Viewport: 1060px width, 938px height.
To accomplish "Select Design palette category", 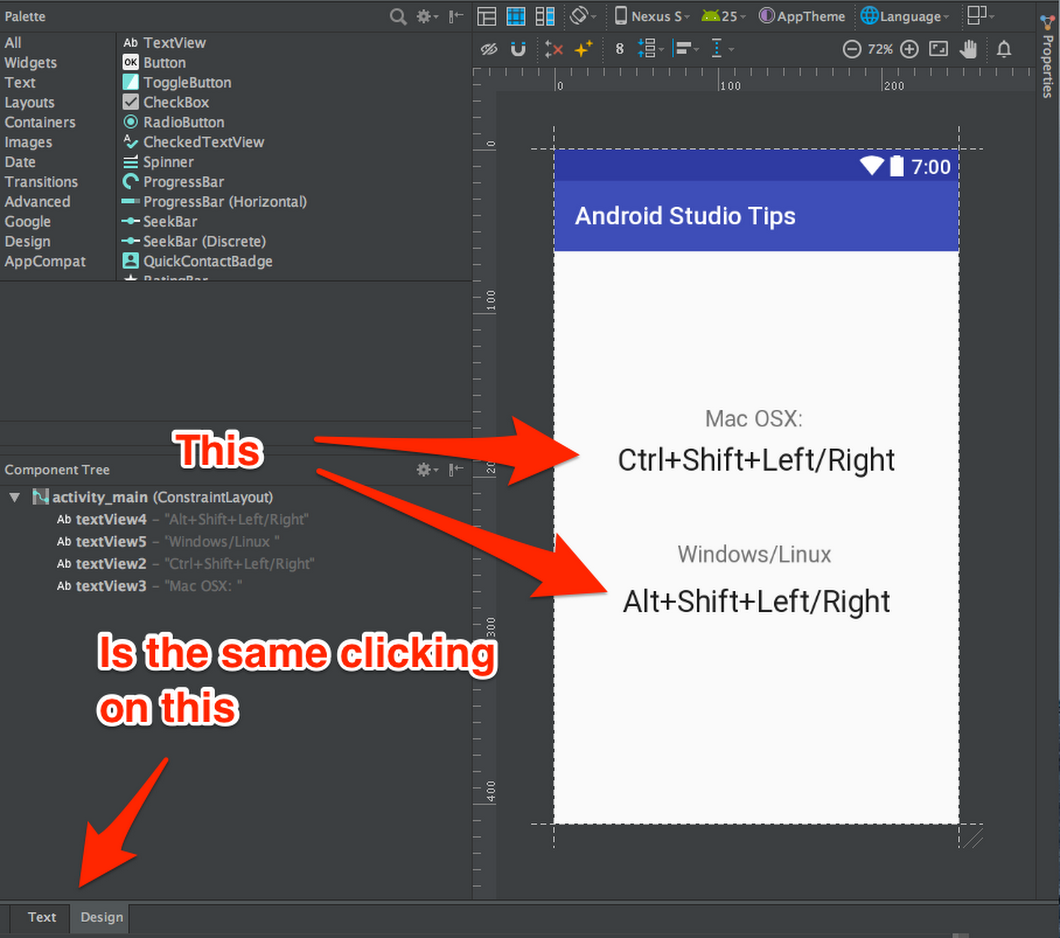I will pos(27,241).
